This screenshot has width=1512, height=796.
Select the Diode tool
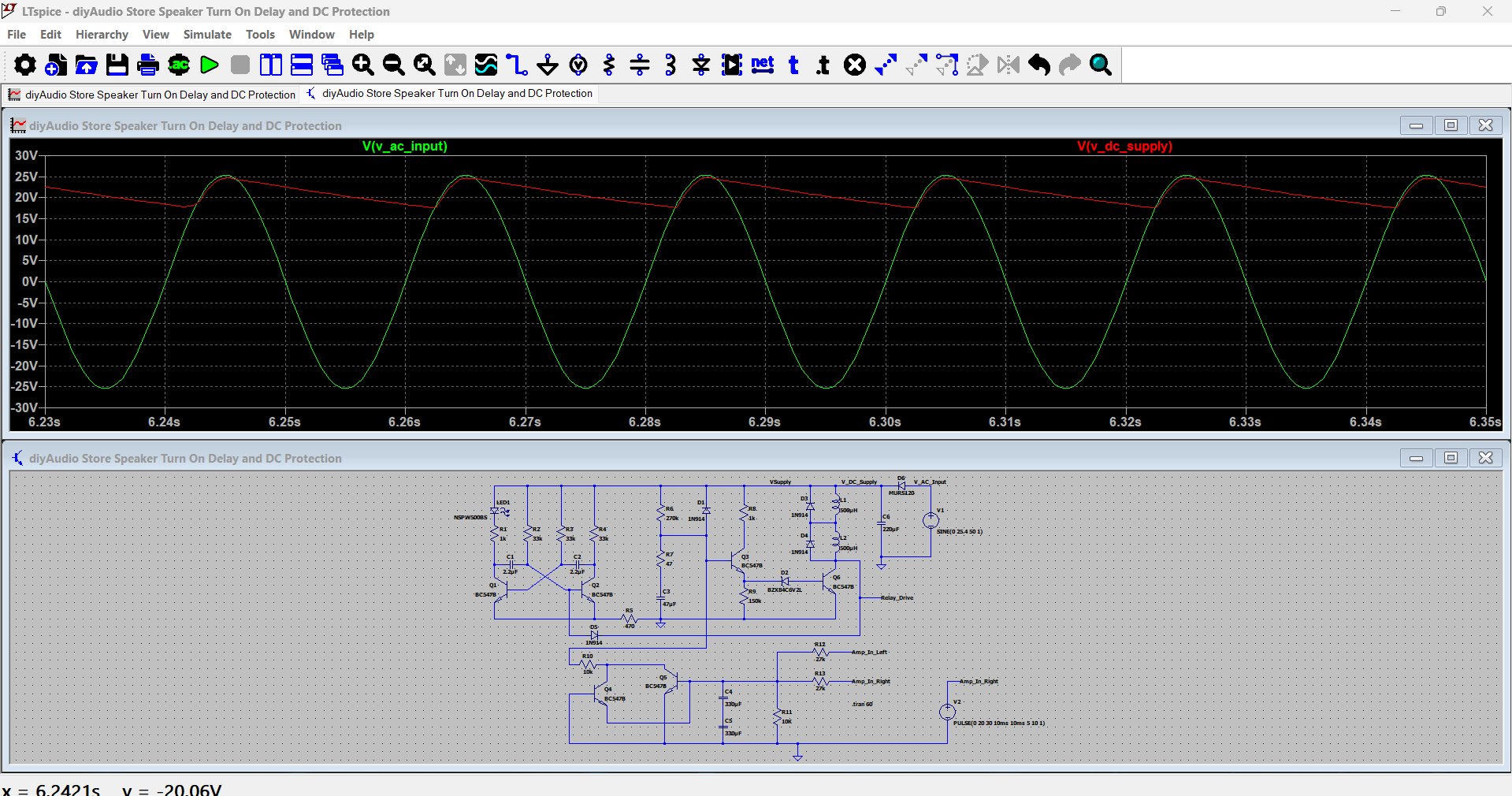pyautogui.click(x=701, y=65)
